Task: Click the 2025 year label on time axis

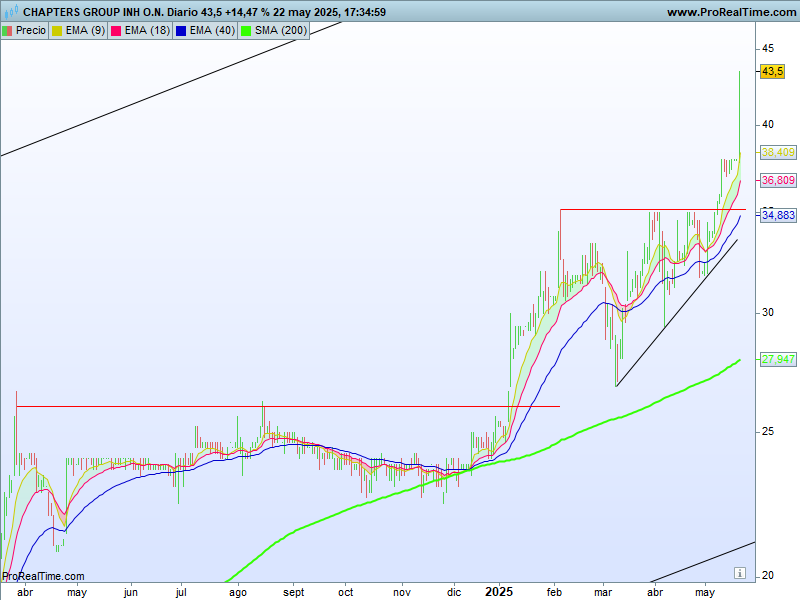Action: pyautogui.click(x=498, y=592)
